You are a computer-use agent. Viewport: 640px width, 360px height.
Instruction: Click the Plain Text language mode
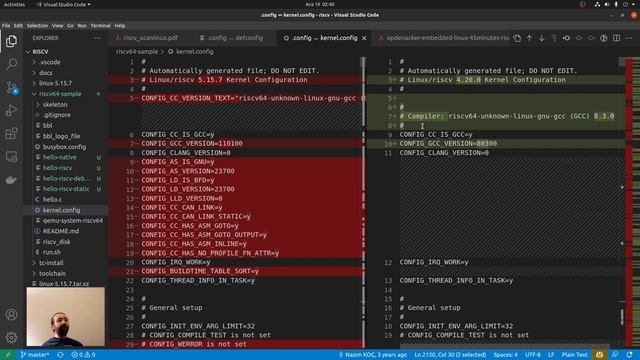pos(574,355)
